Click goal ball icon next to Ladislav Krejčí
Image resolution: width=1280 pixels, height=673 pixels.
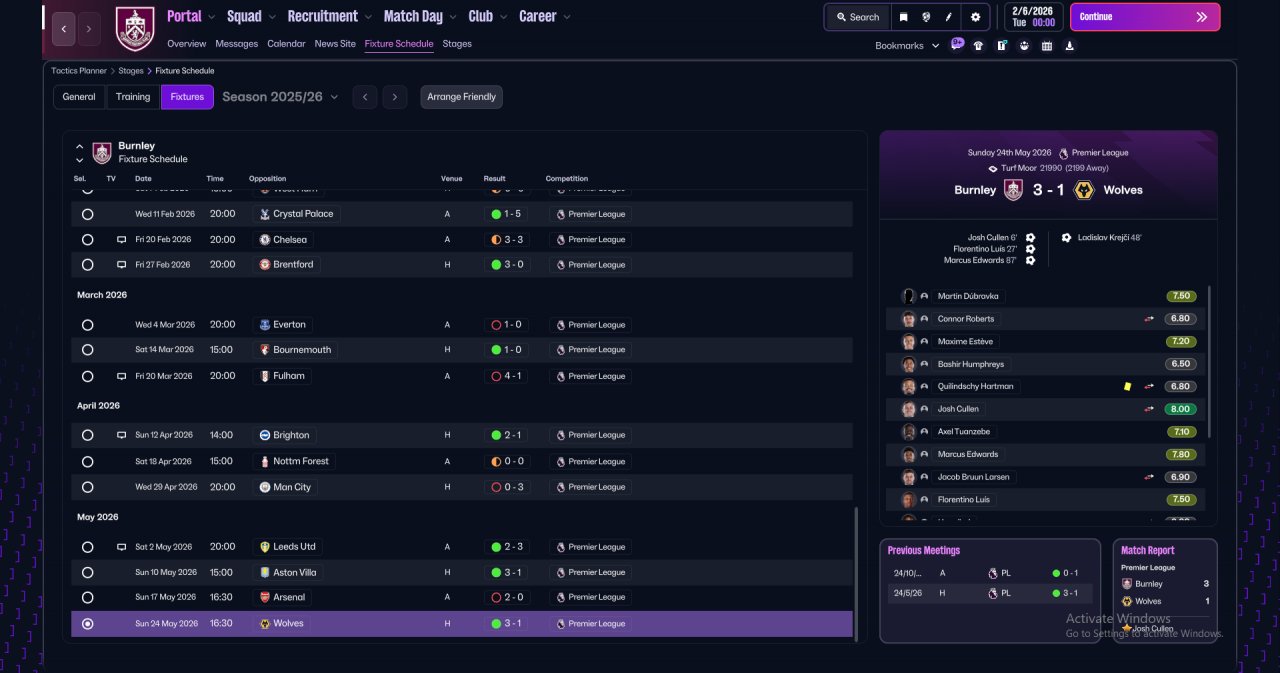(1066, 238)
